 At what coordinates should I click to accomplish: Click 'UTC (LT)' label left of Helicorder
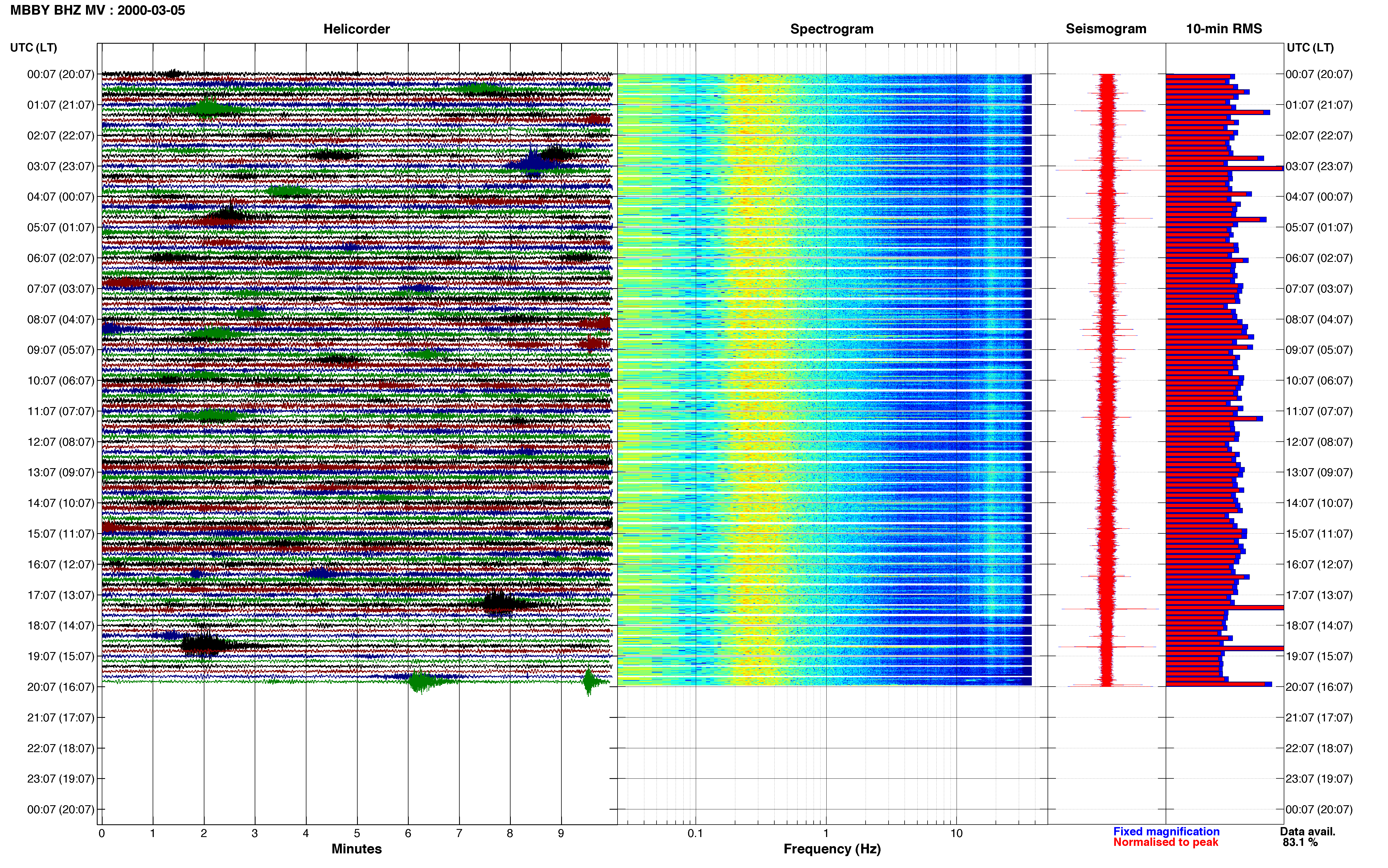34,48
